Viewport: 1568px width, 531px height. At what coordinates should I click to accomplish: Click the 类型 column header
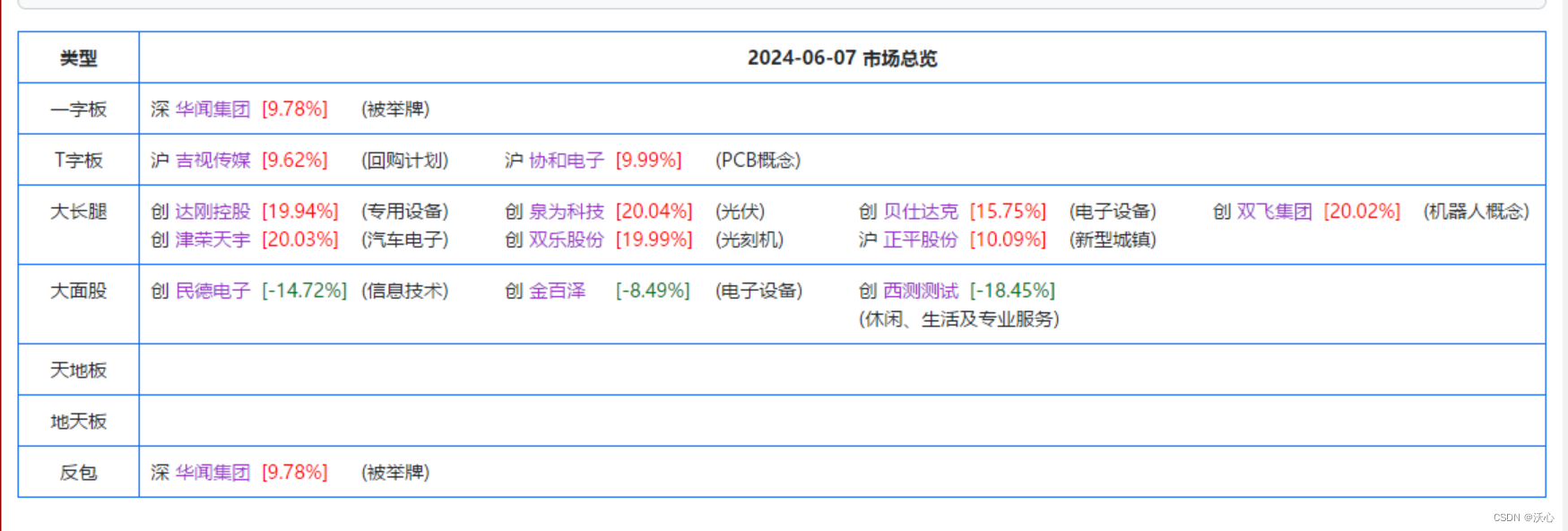79,58
